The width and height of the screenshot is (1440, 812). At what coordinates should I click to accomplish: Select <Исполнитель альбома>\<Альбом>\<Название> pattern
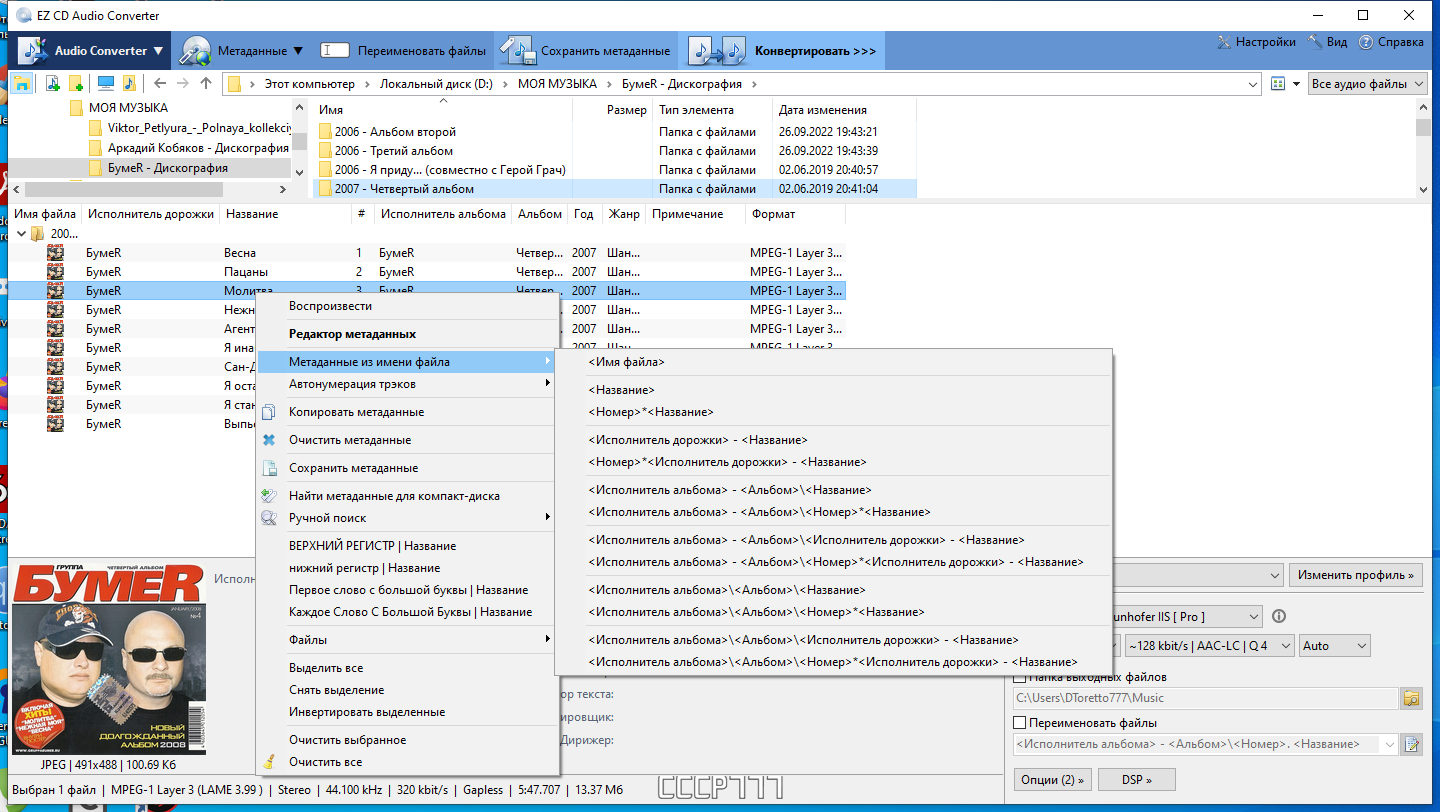[x=833, y=590]
